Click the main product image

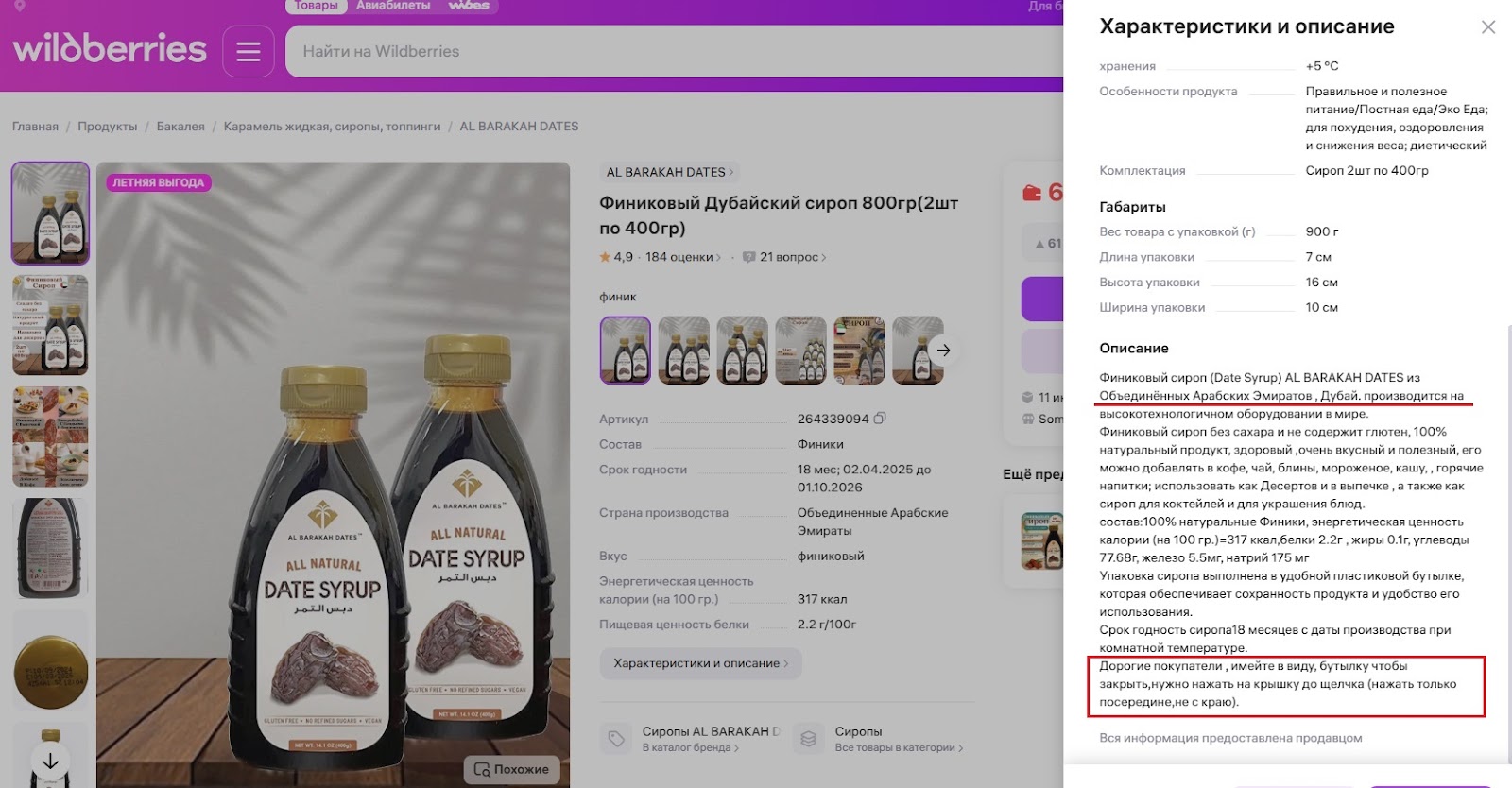point(334,474)
